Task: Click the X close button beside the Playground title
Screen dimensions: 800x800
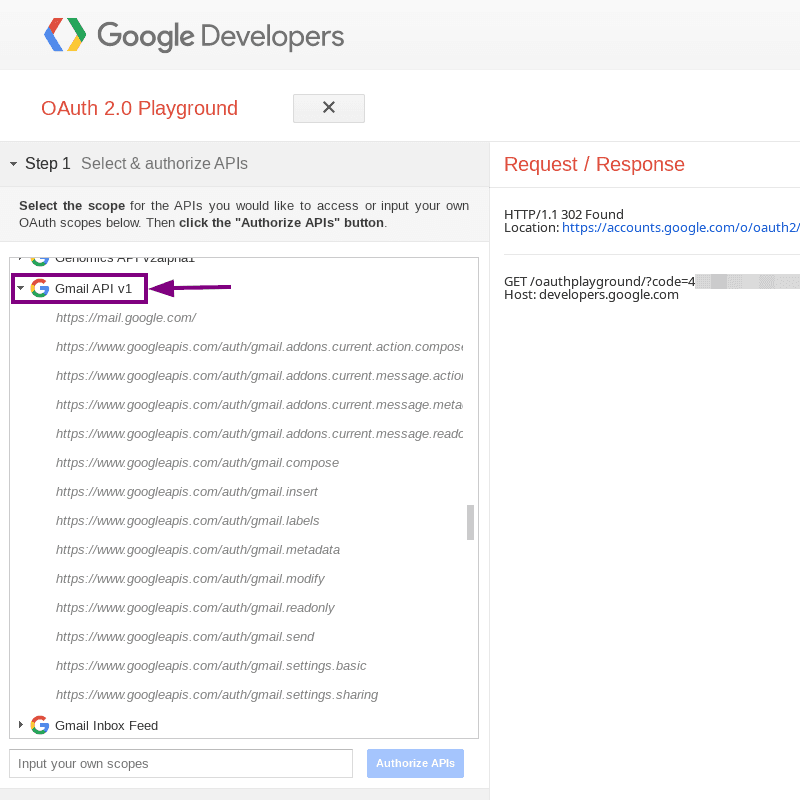Action: (328, 108)
